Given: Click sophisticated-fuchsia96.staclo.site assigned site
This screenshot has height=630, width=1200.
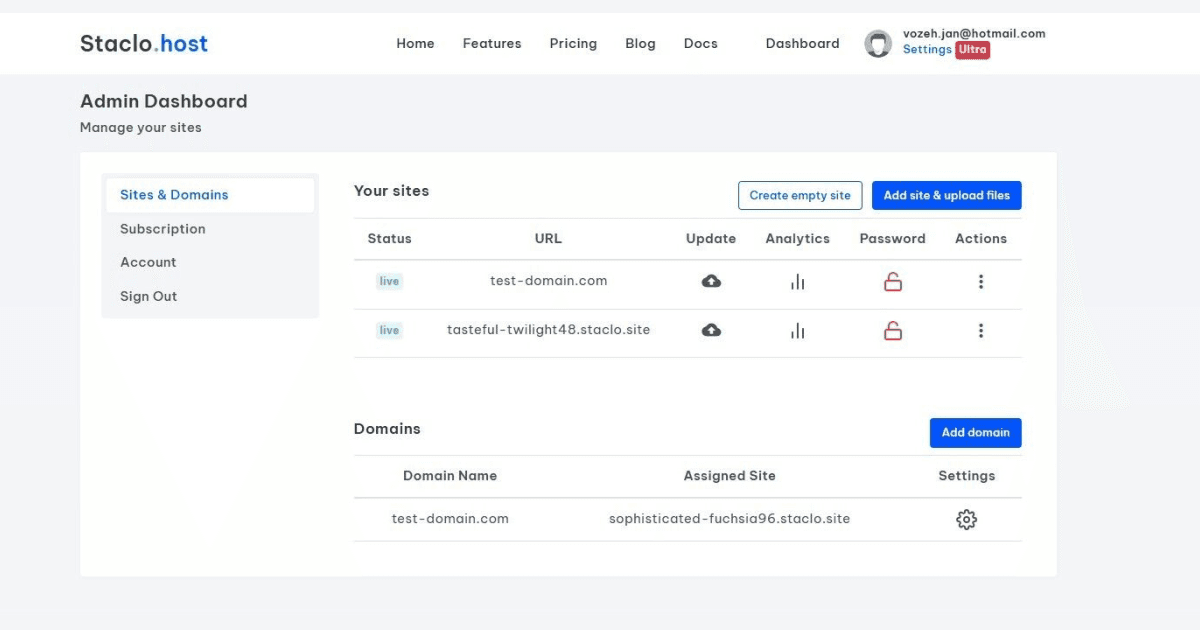Looking at the screenshot, I should click(730, 519).
